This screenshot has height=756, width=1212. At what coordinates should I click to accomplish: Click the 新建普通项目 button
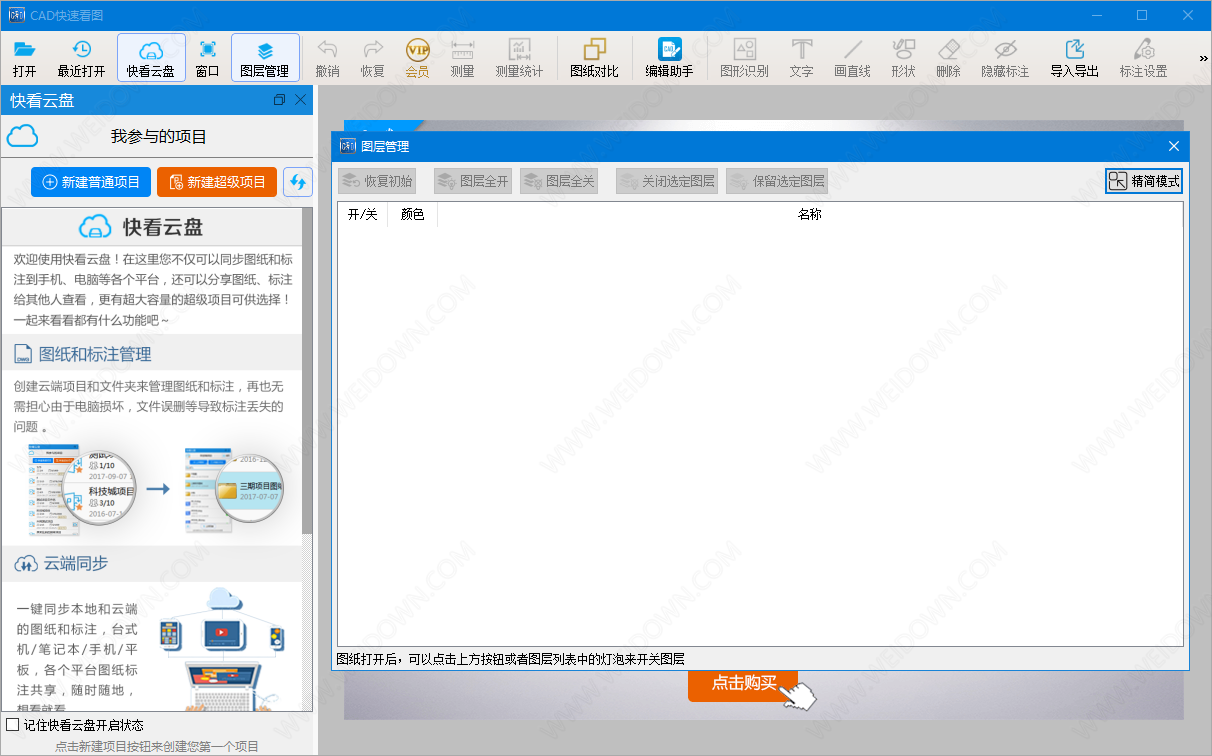click(x=91, y=181)
